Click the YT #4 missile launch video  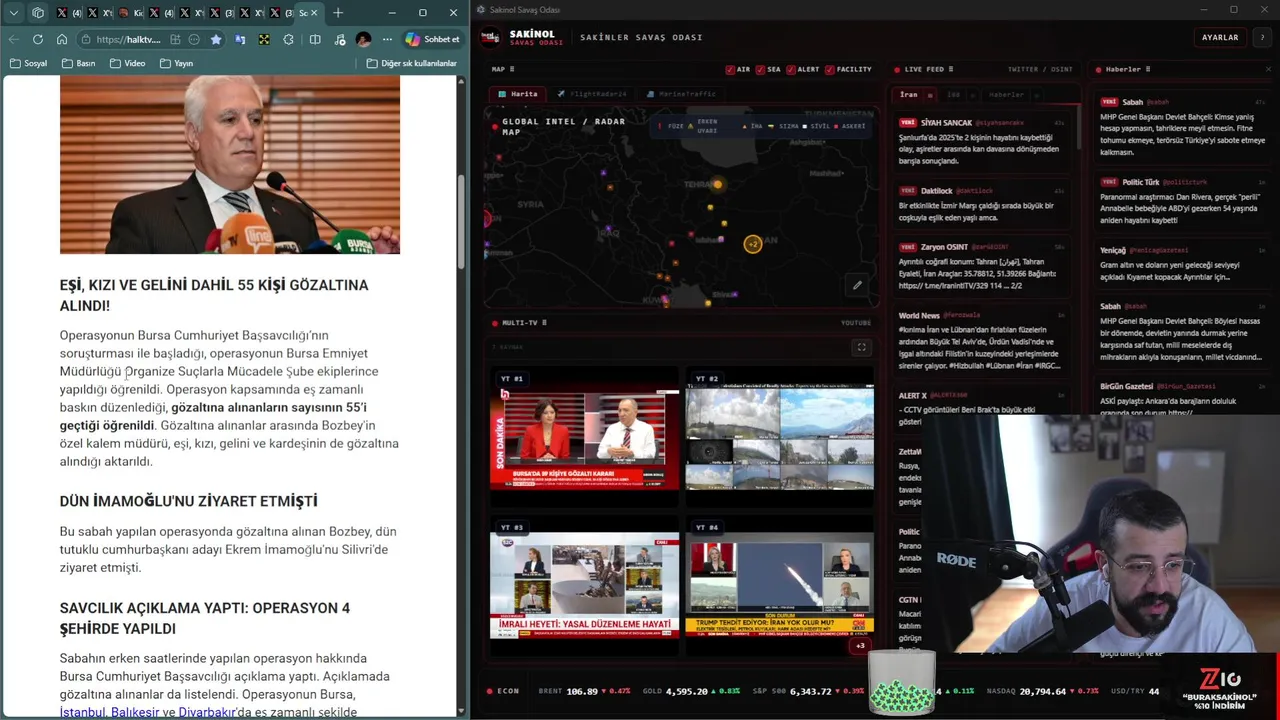(779, 587)
